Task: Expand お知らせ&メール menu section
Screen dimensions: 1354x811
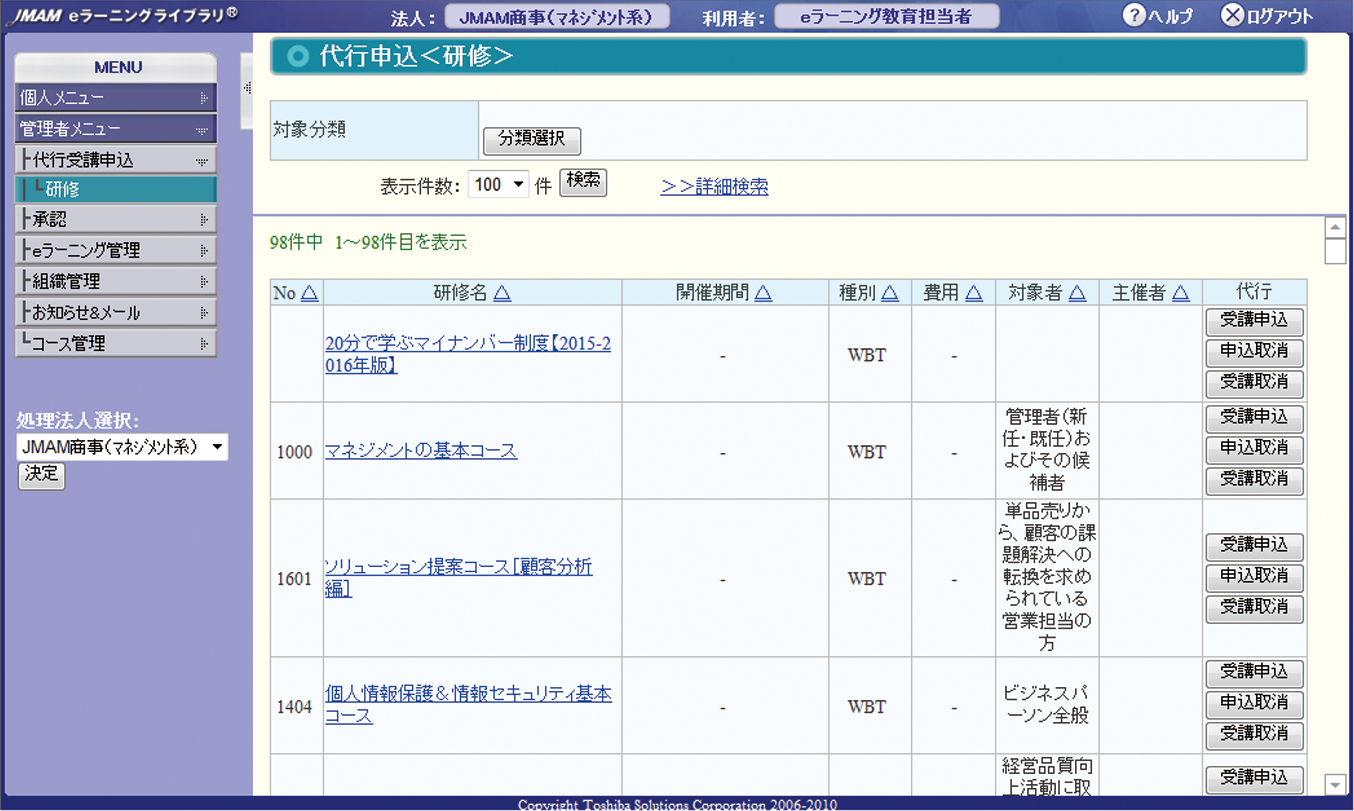Action: [x=116, y=312]
